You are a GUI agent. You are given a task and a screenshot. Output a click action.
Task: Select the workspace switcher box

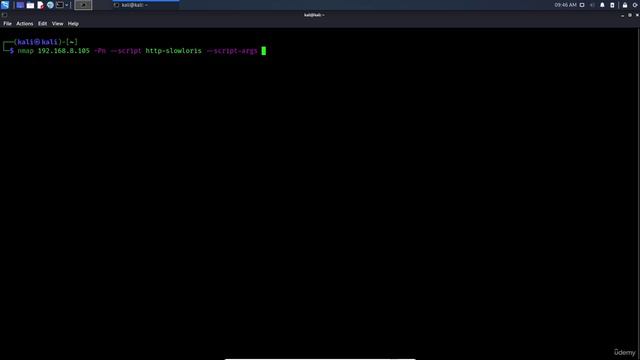83,5
